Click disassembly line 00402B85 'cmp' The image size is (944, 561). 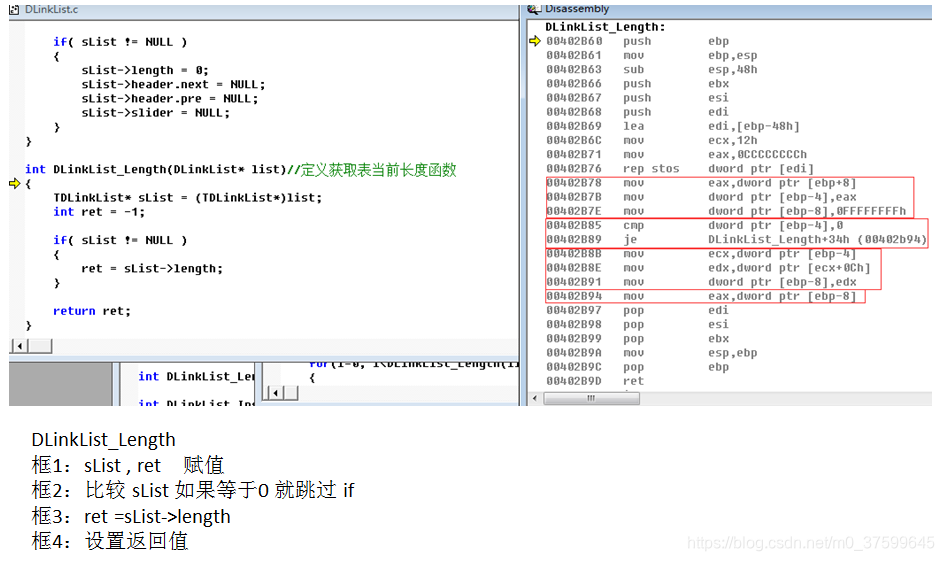694,225
